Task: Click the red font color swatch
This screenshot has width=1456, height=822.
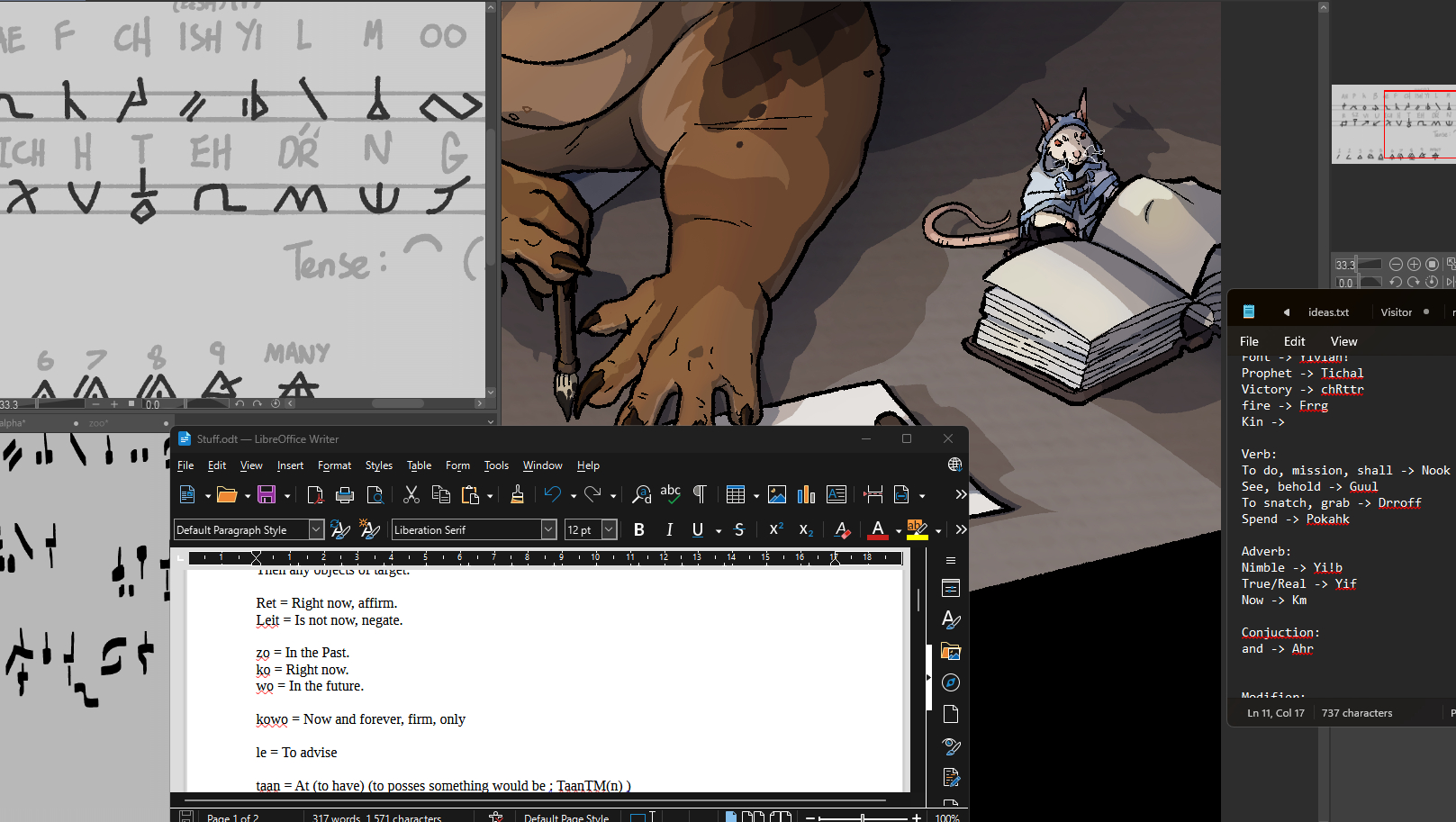Action: [878, 529]
